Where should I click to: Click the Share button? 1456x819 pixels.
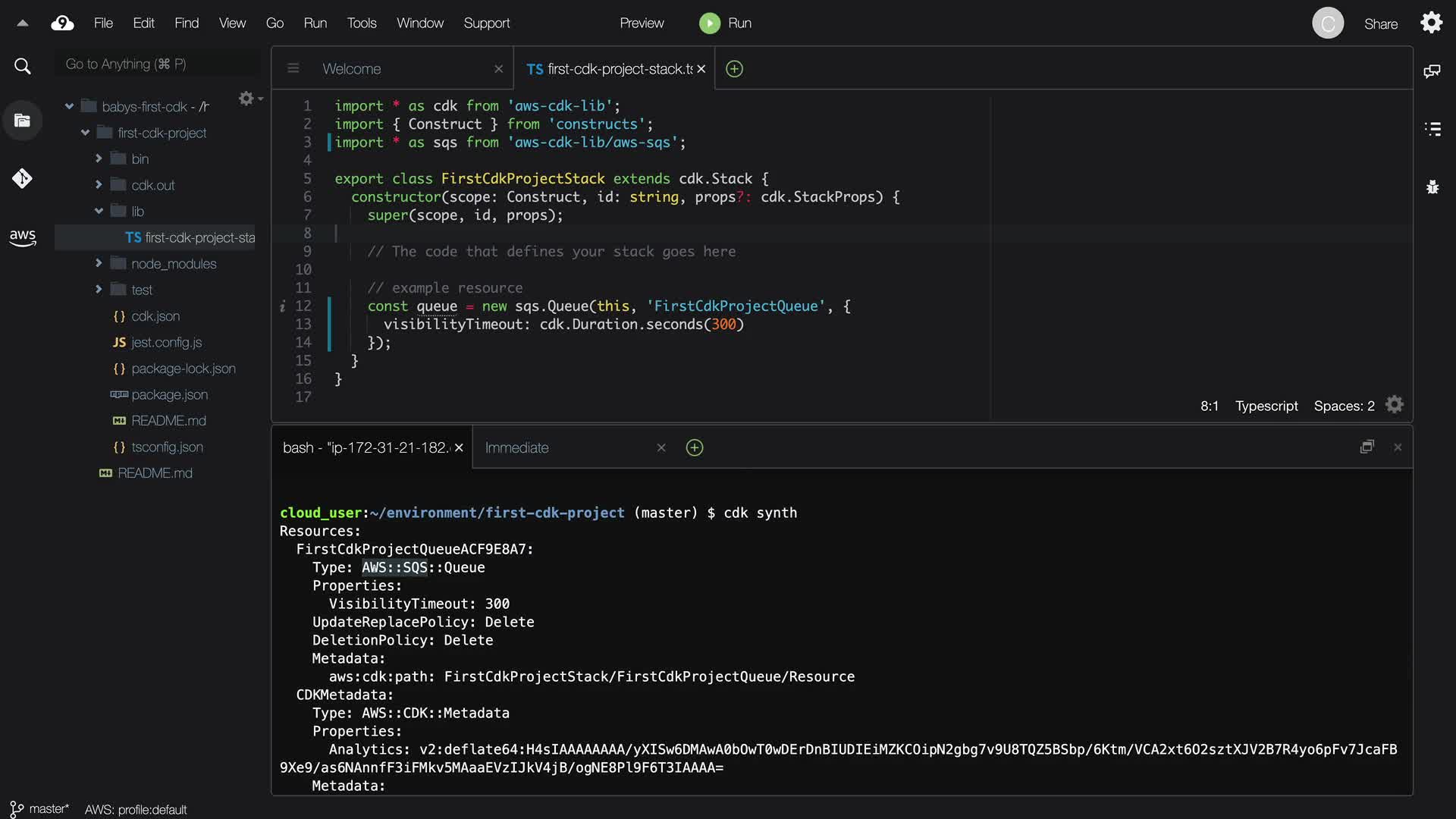click(1380, 24)
